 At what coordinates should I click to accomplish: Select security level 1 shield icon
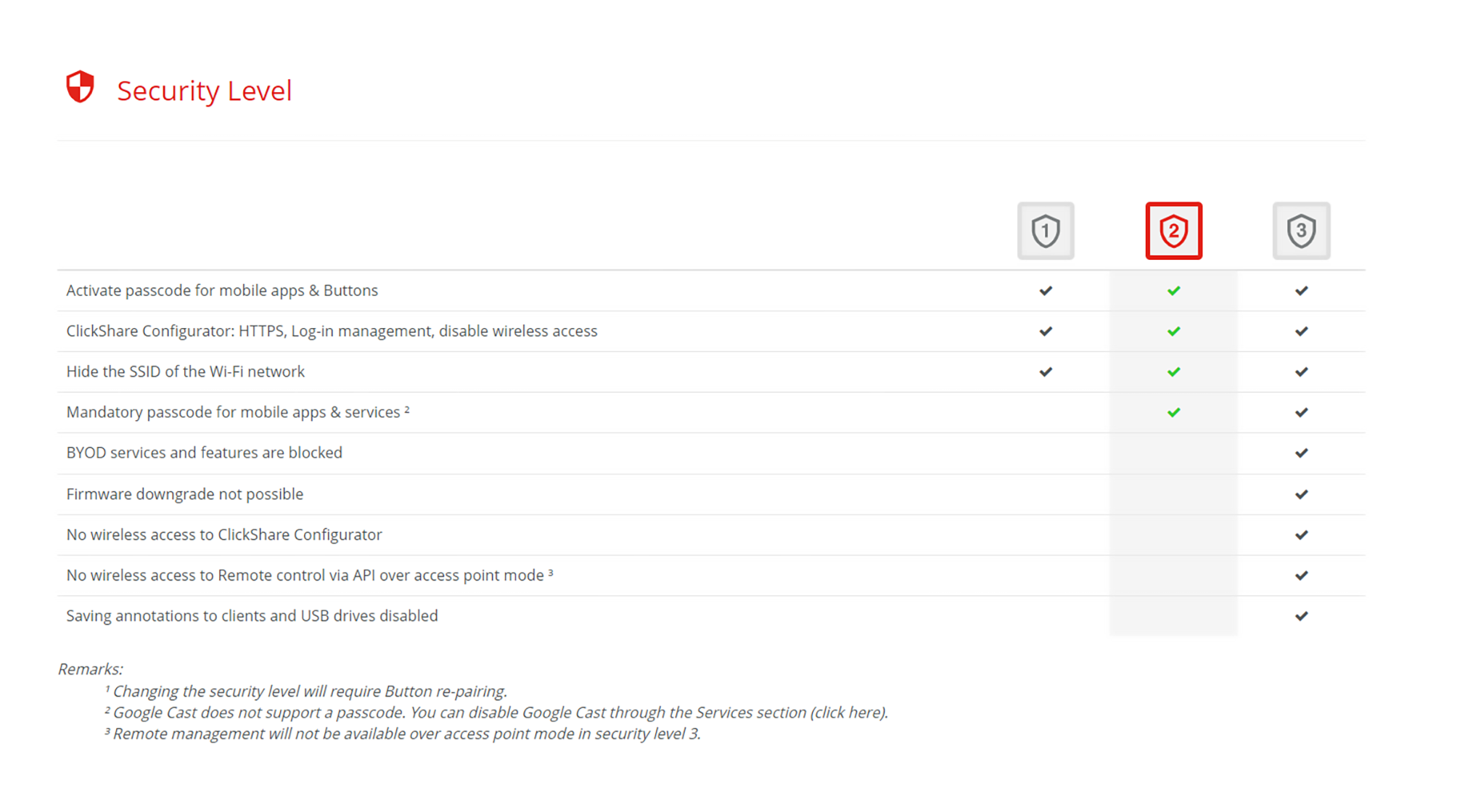coord(1046,231)
